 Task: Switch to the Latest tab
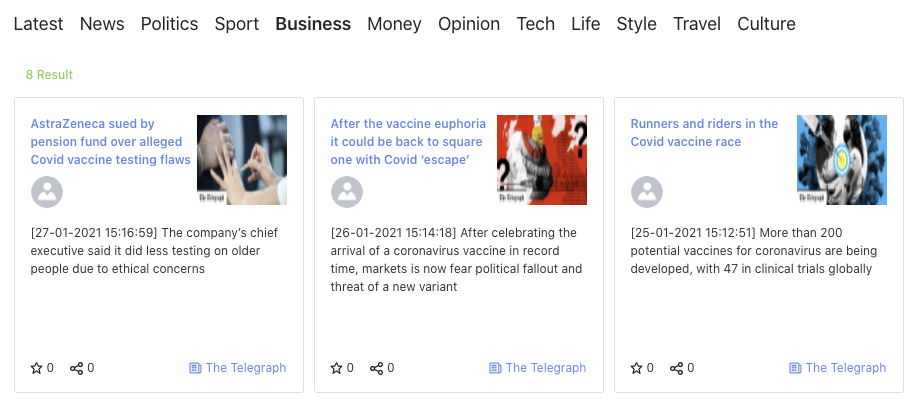38,24
